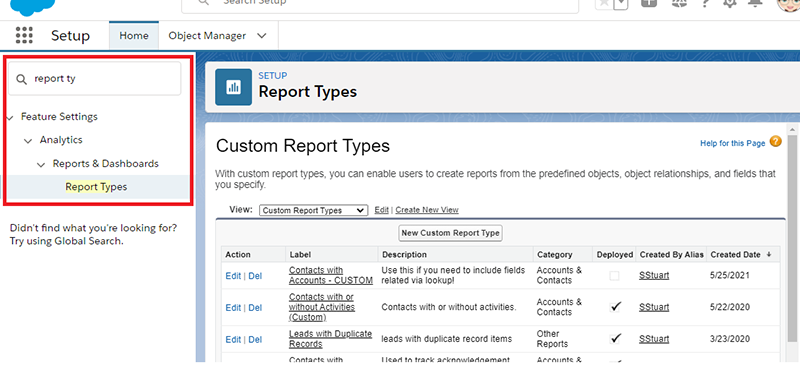Click the Report Types header chart icon

click(x=233, y=87)
